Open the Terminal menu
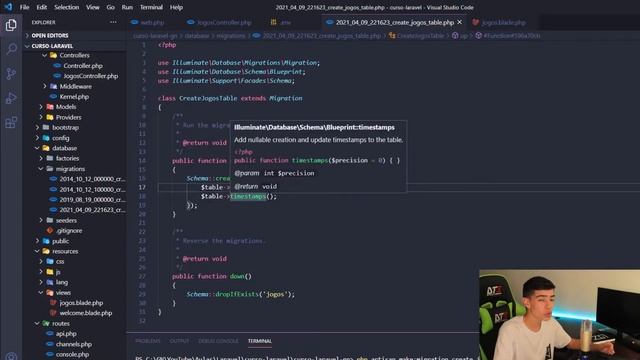The image size is (640, 360). point(151,7)
